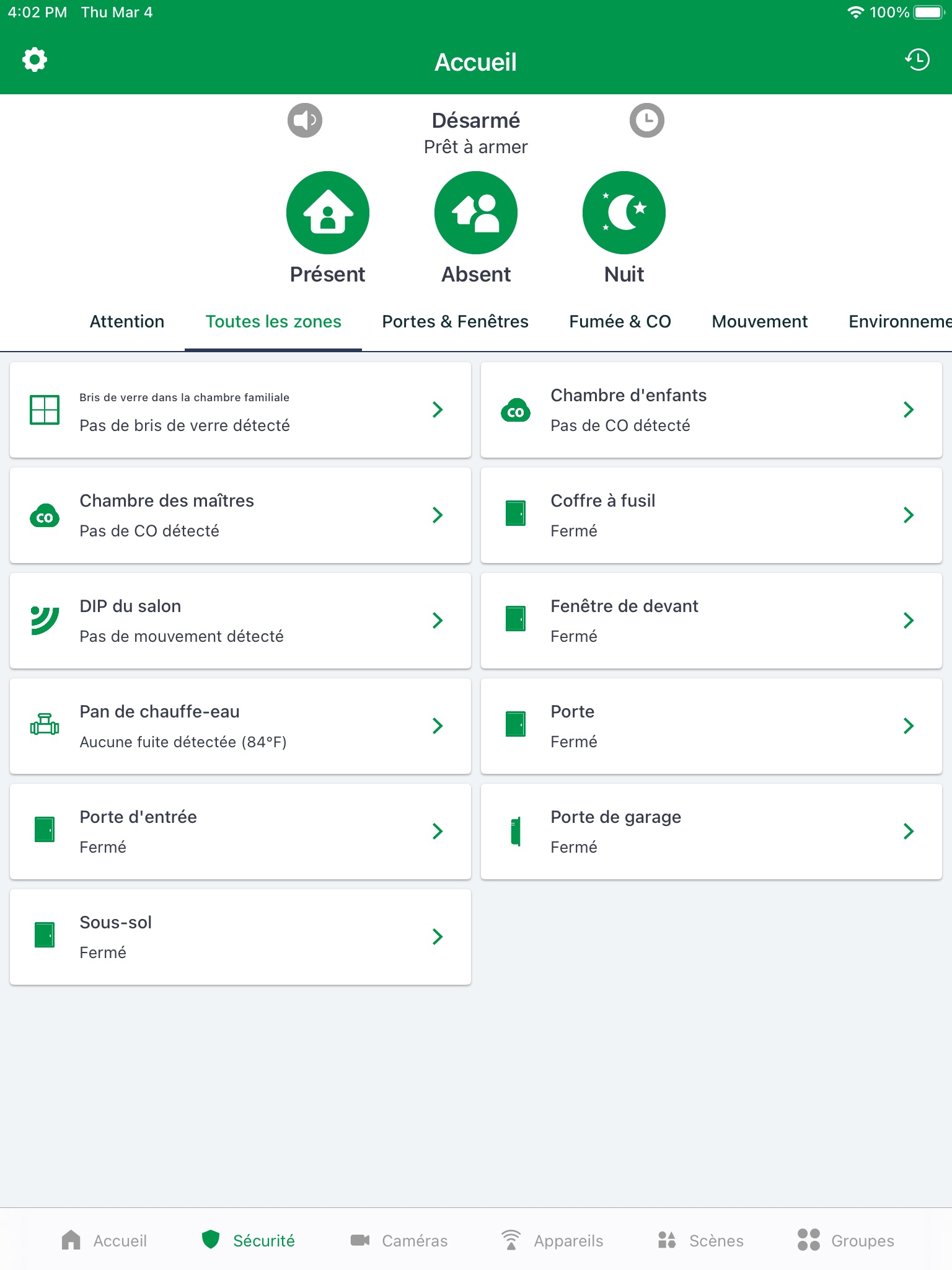Open the history clock icon in header
952x1270 pixels.
(x=917, y=60)
